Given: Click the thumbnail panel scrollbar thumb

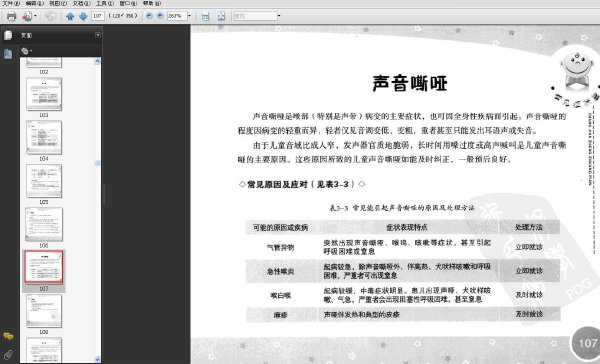Looking at the screenshot, I should (97, 163).
